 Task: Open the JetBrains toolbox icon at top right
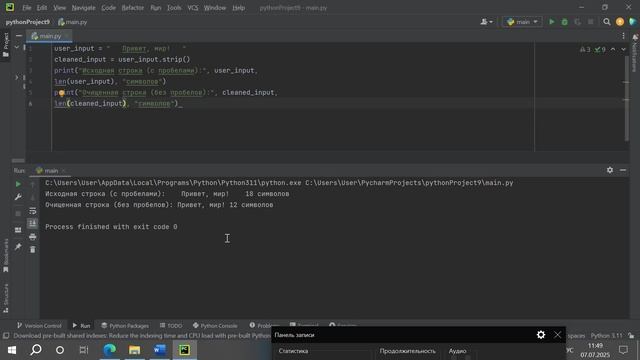(633, 22)
